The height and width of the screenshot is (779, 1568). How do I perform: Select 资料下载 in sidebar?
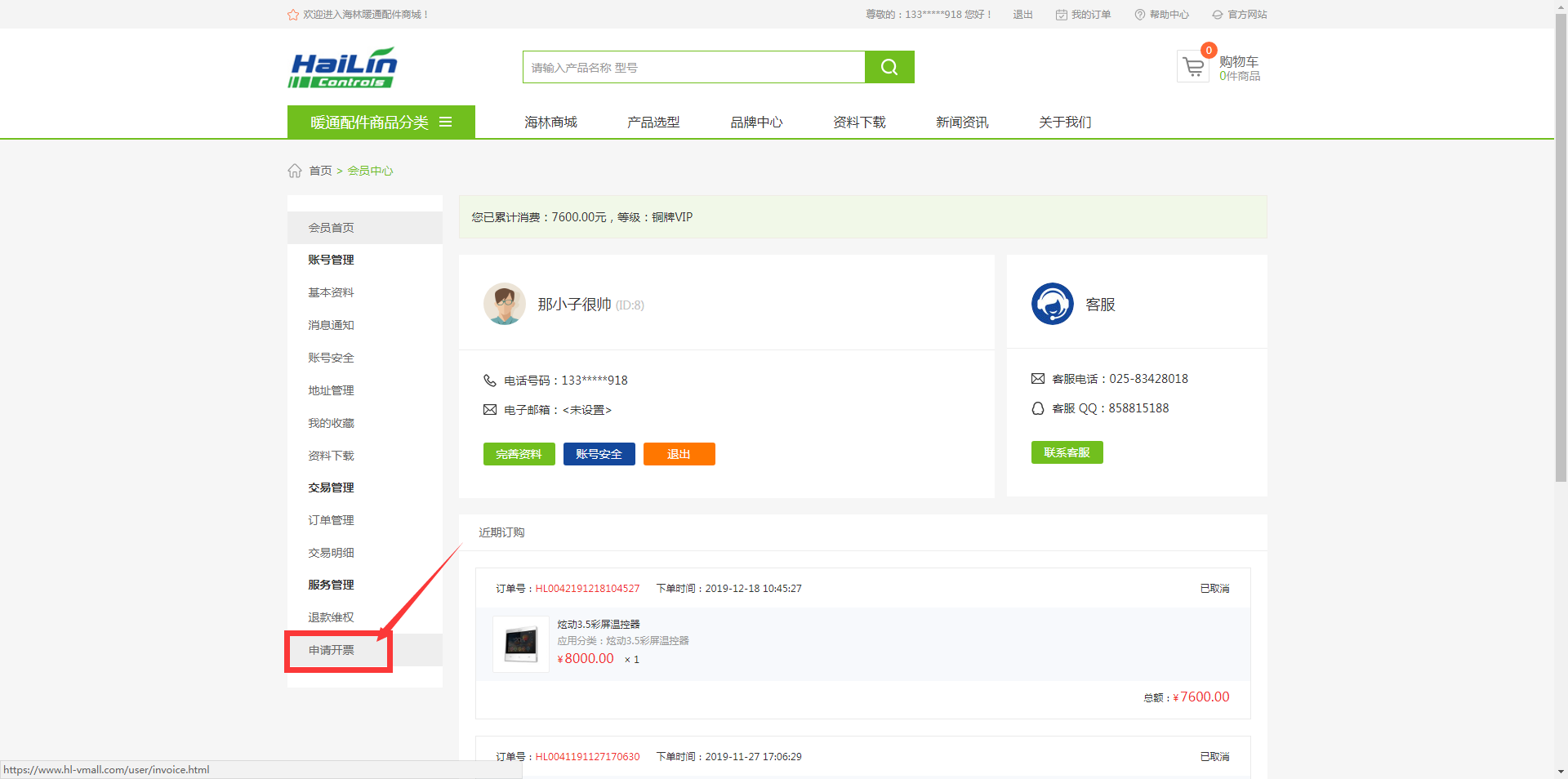point(331,456)
